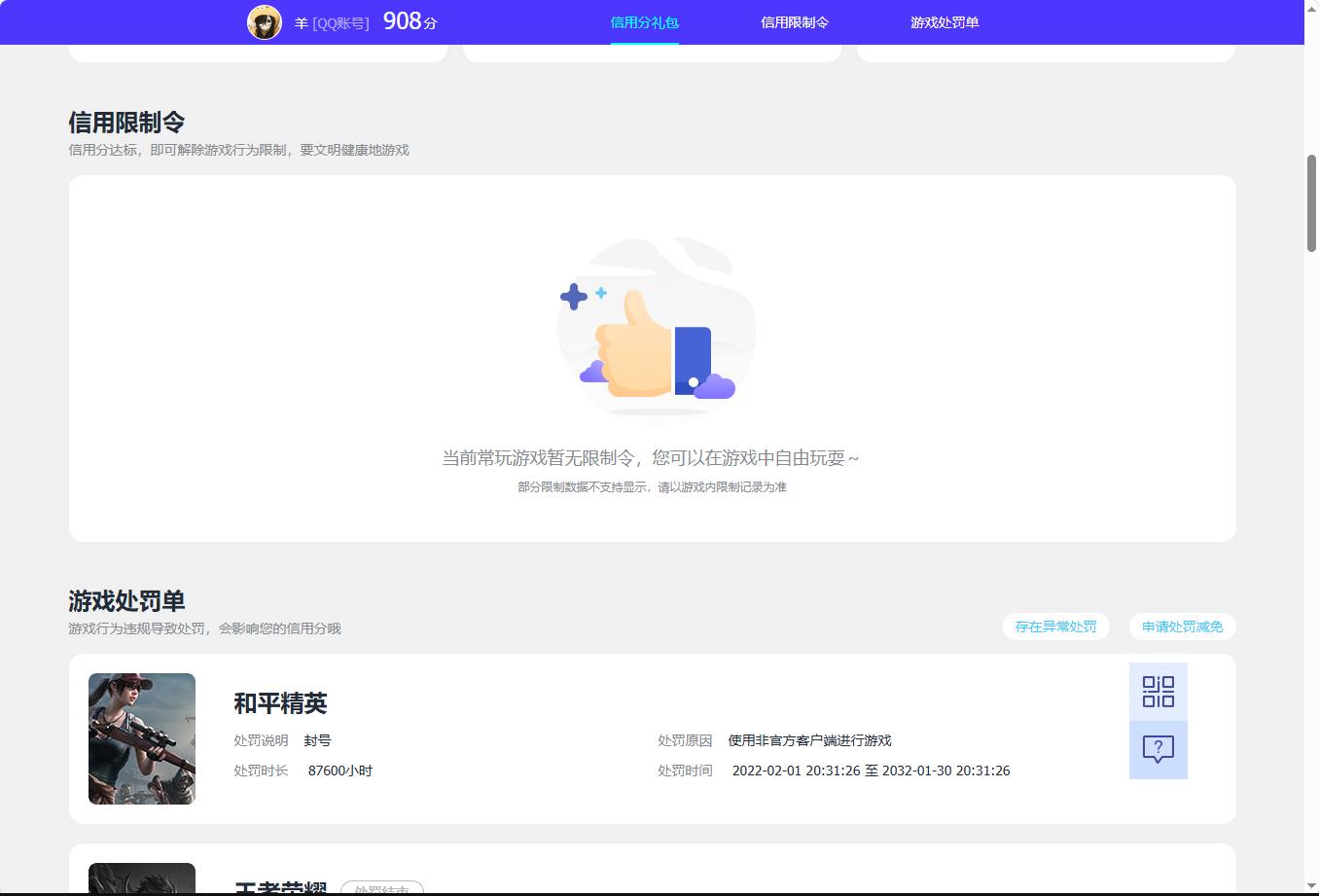Image resolution: width=1319 pixels, height=896 pixels.
Task: Click the 存在异常处罚 button
Action: 1055,627
